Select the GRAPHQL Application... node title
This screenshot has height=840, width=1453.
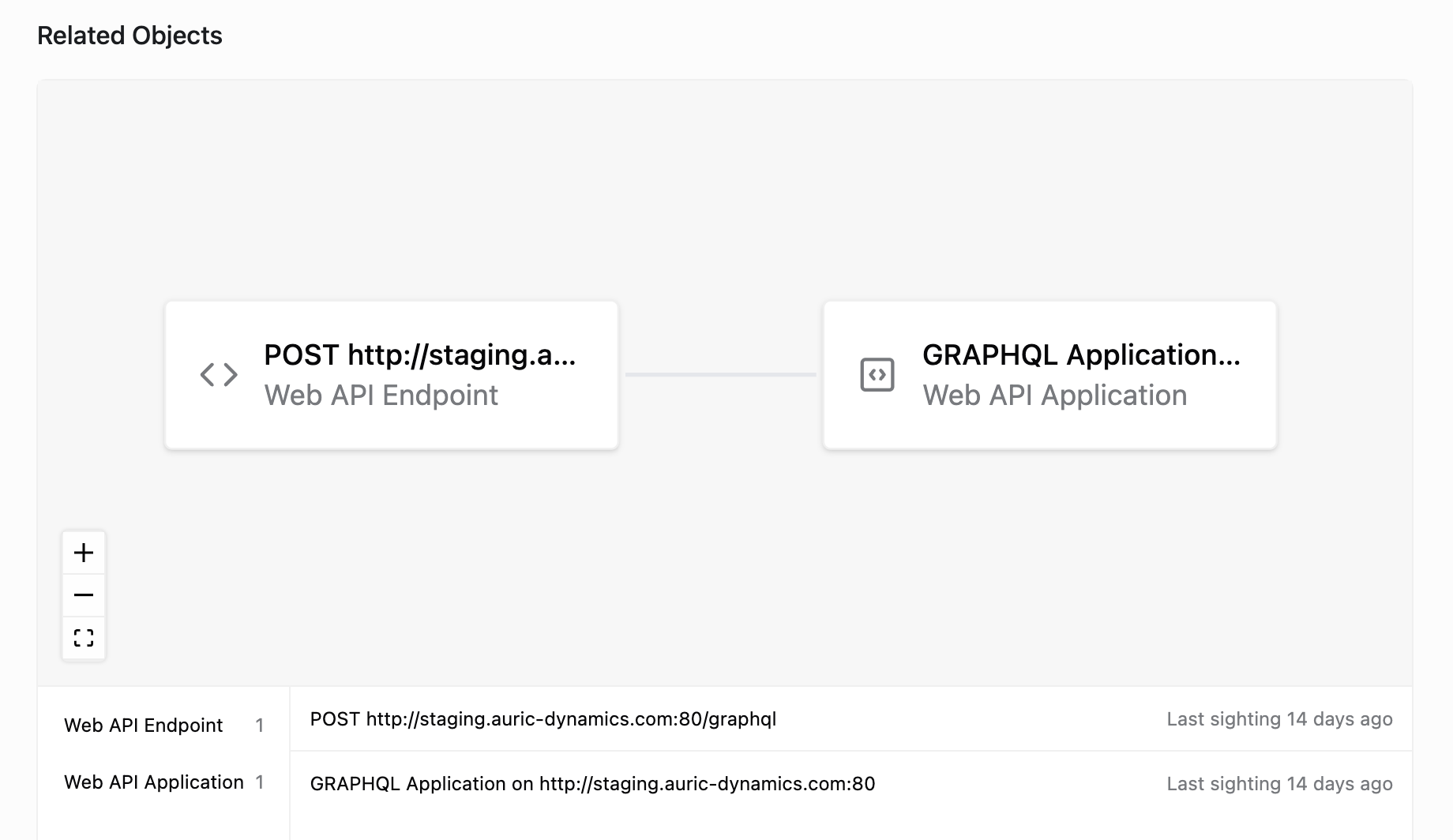point(1081,355)
